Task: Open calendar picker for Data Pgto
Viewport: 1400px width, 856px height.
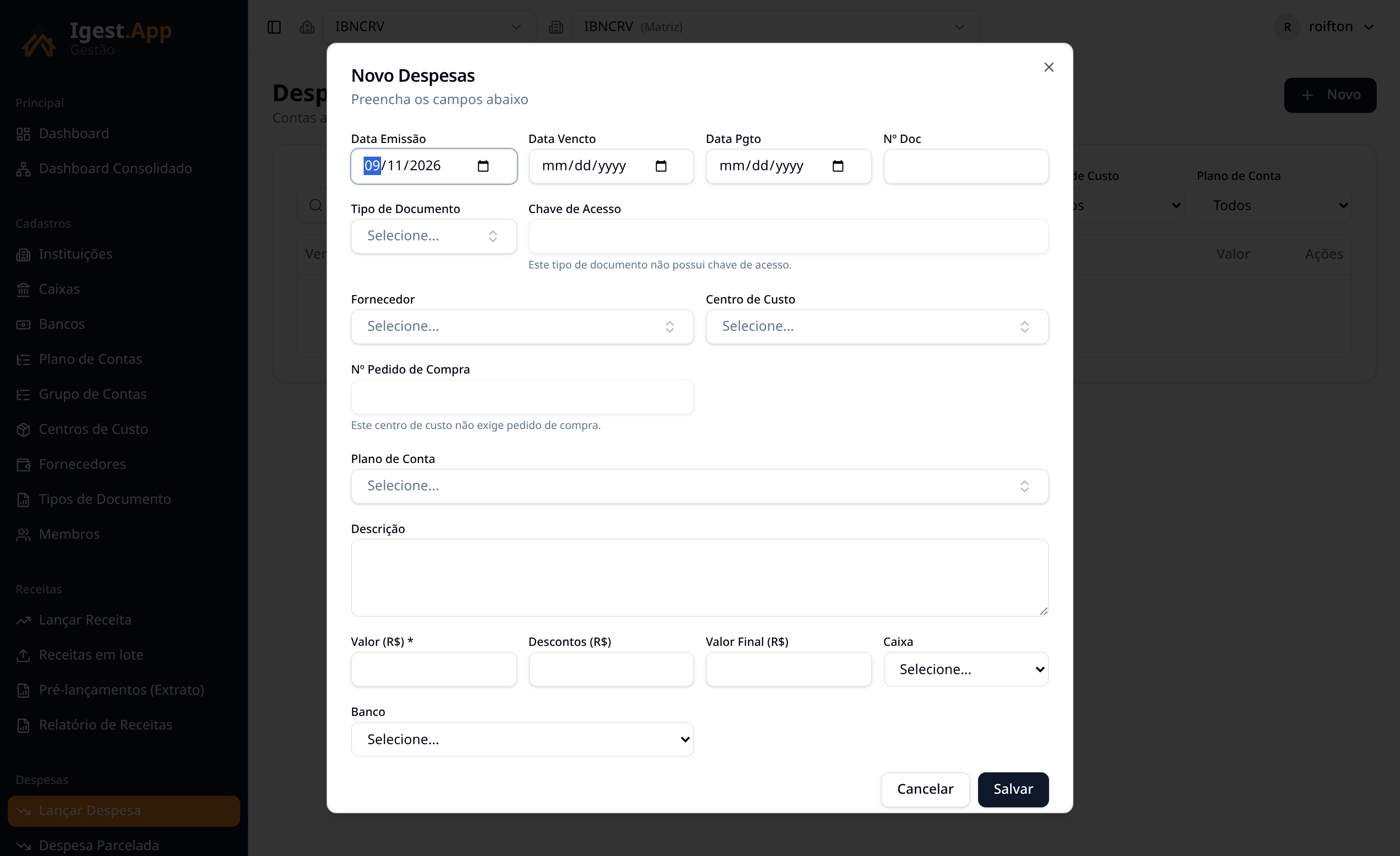Action: (838, 166)
